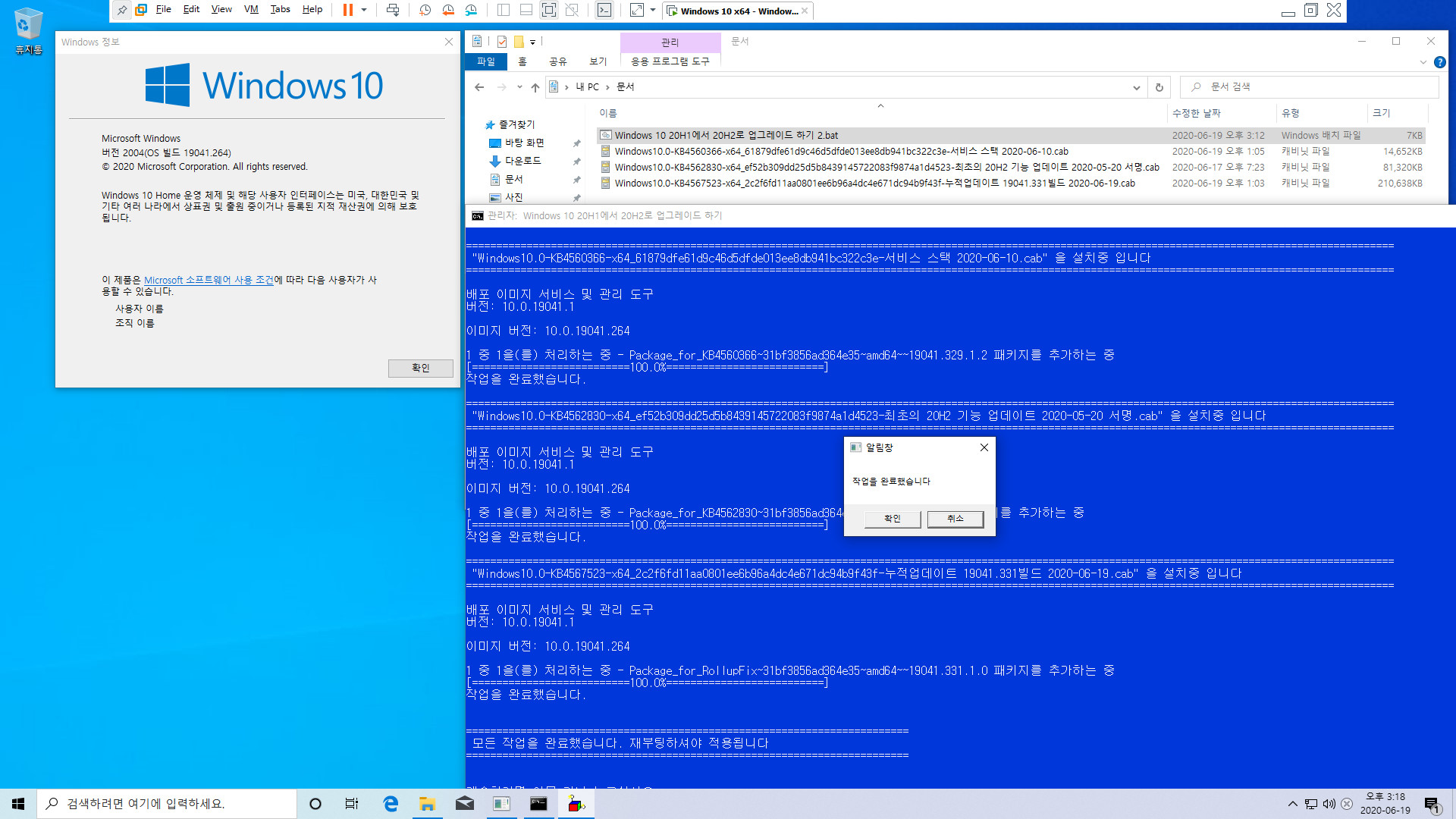Open the 응용 프로그램 도구 ribbon tab
Viewport: 1456px width, 819px height.
(x=670, y=61)
